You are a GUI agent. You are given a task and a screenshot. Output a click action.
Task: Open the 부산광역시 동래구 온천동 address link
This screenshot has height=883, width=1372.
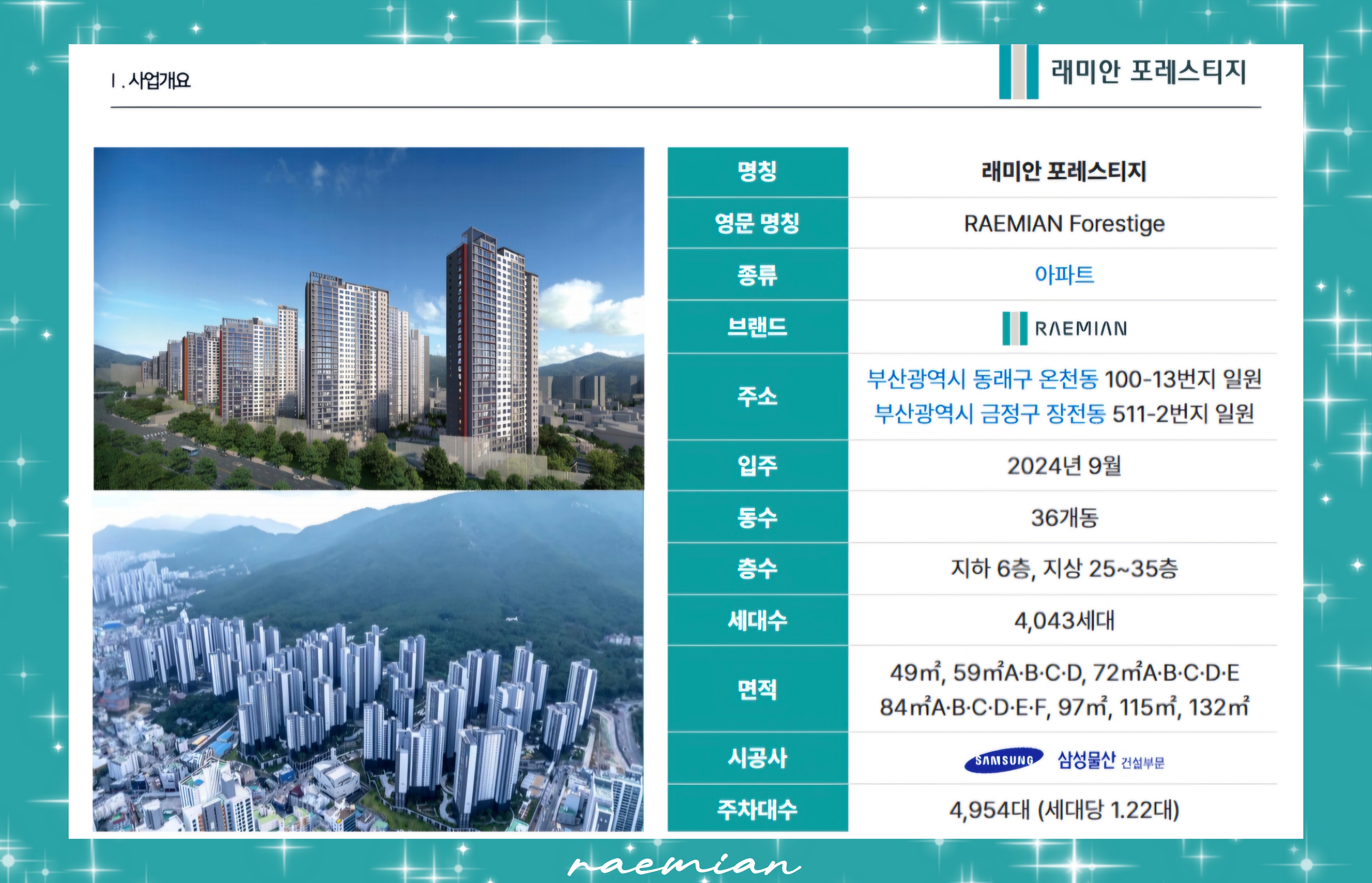982,379
